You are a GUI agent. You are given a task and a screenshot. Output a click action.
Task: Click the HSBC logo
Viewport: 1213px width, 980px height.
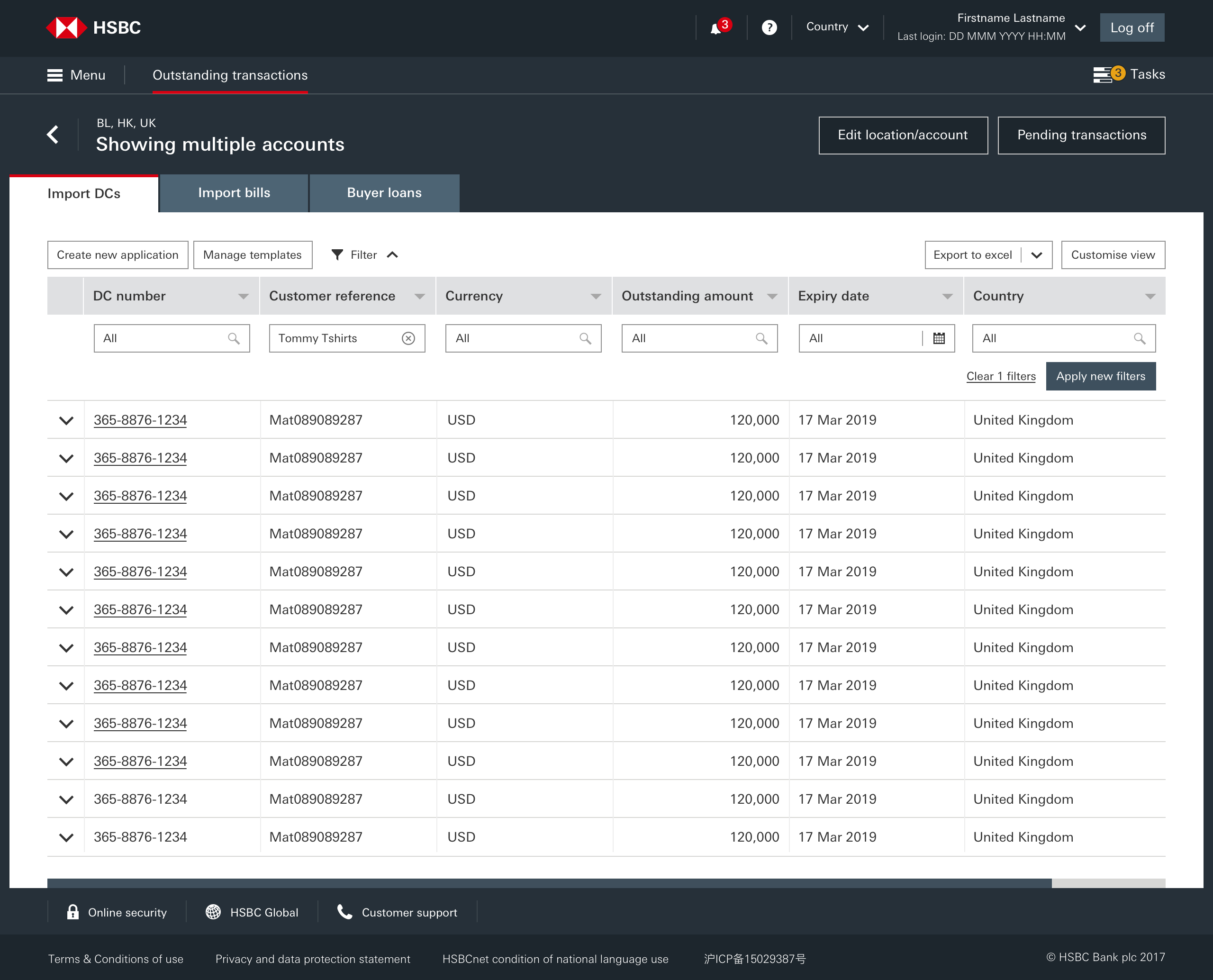pos(94,27)
